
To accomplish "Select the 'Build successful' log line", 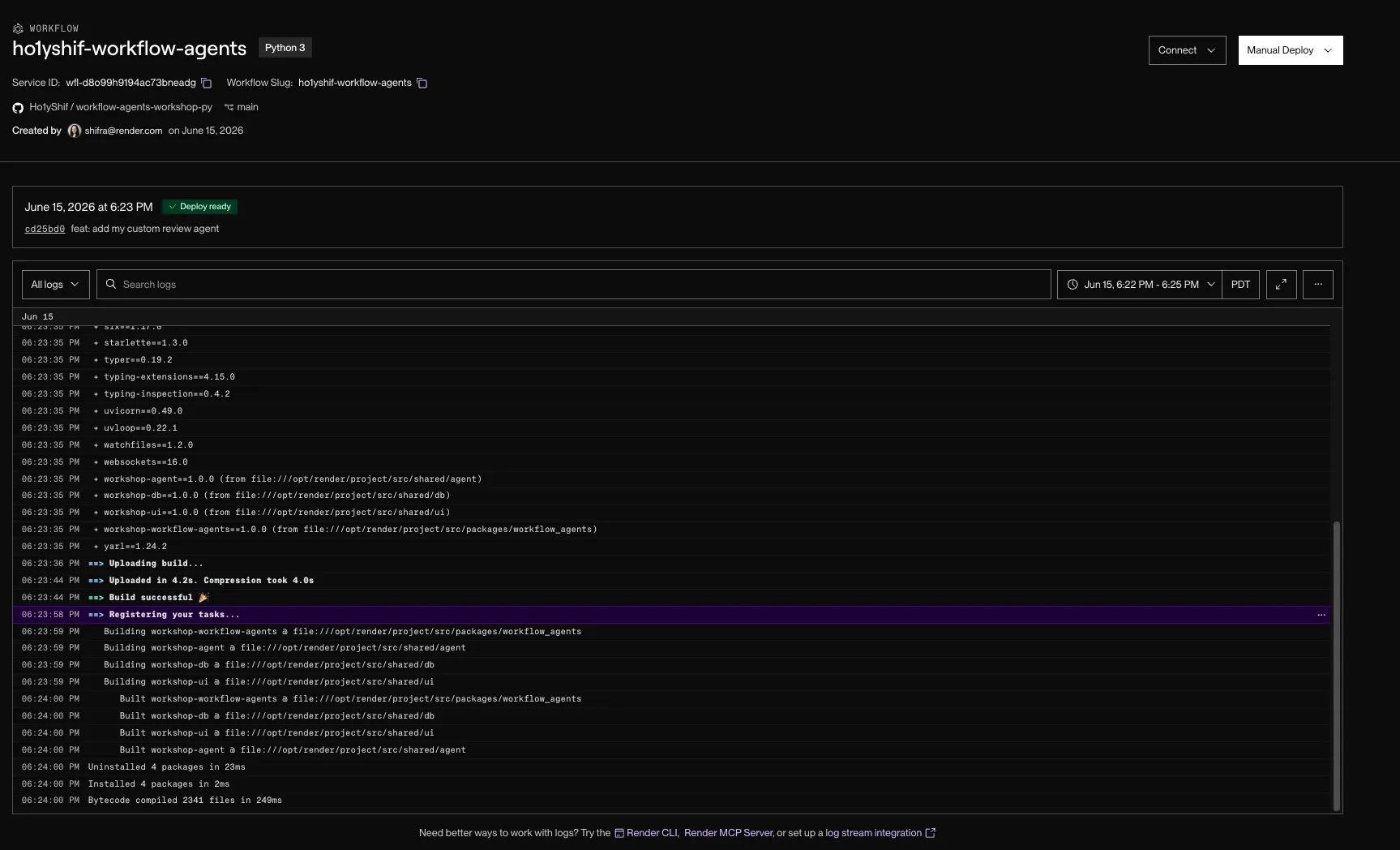I will pos(671,598).
